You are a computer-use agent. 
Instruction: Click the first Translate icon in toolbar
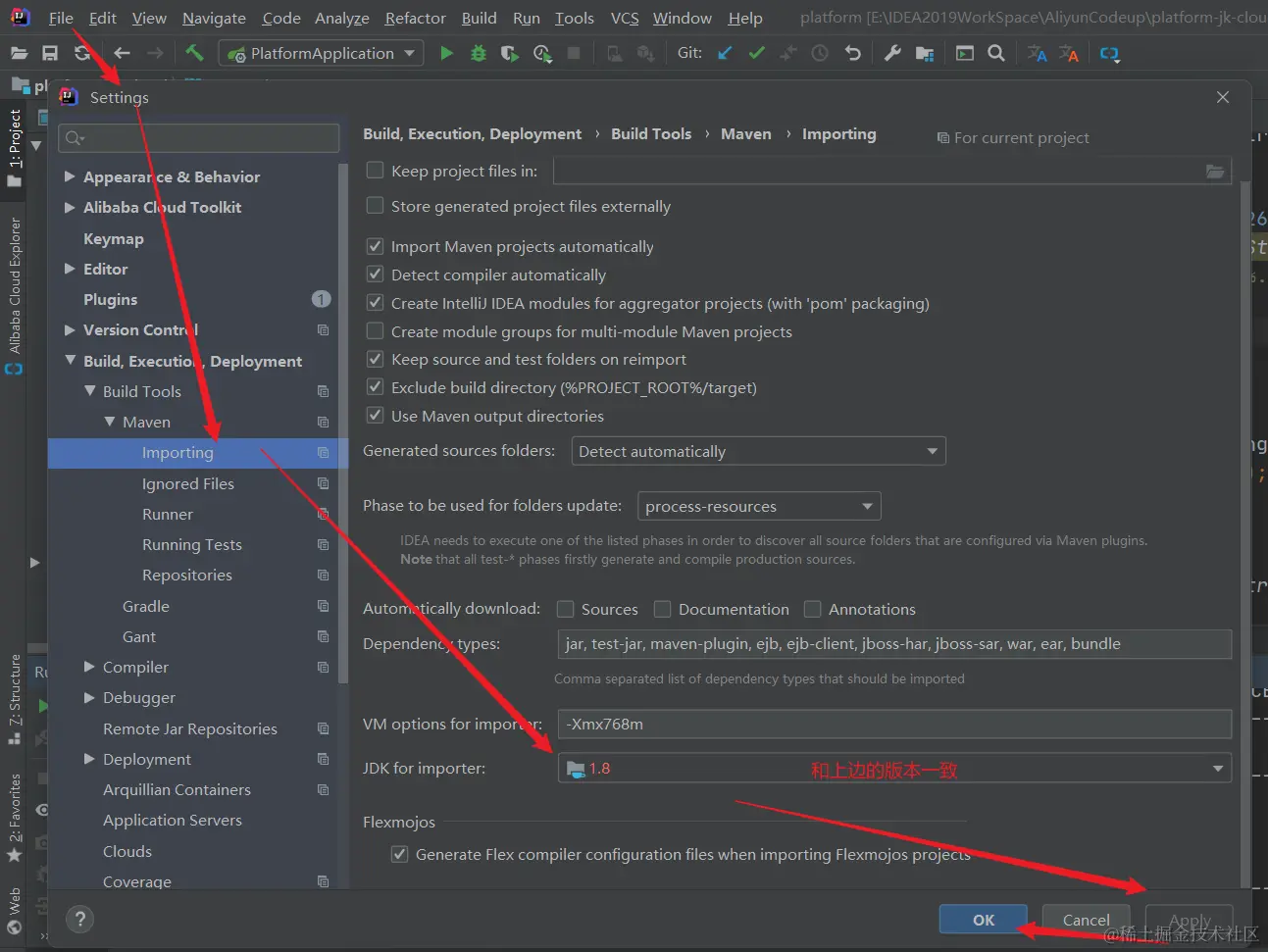1037,53
